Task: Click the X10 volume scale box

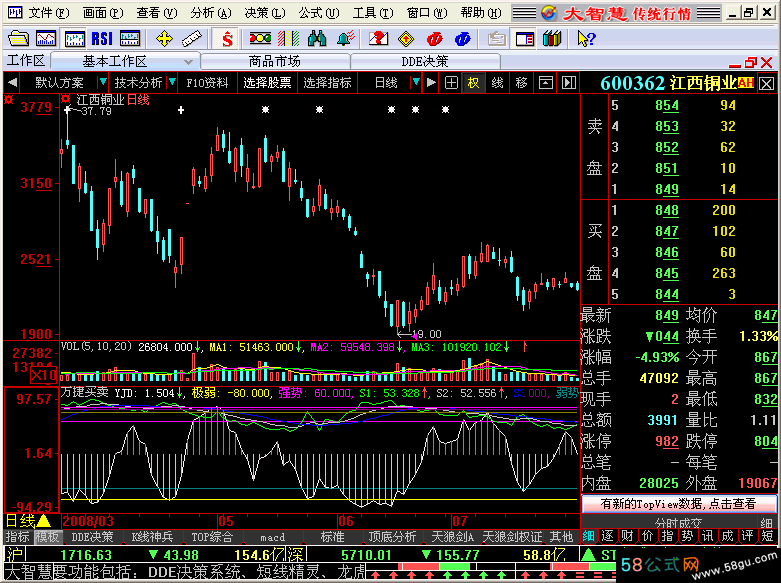Action: tap(43, 375)
